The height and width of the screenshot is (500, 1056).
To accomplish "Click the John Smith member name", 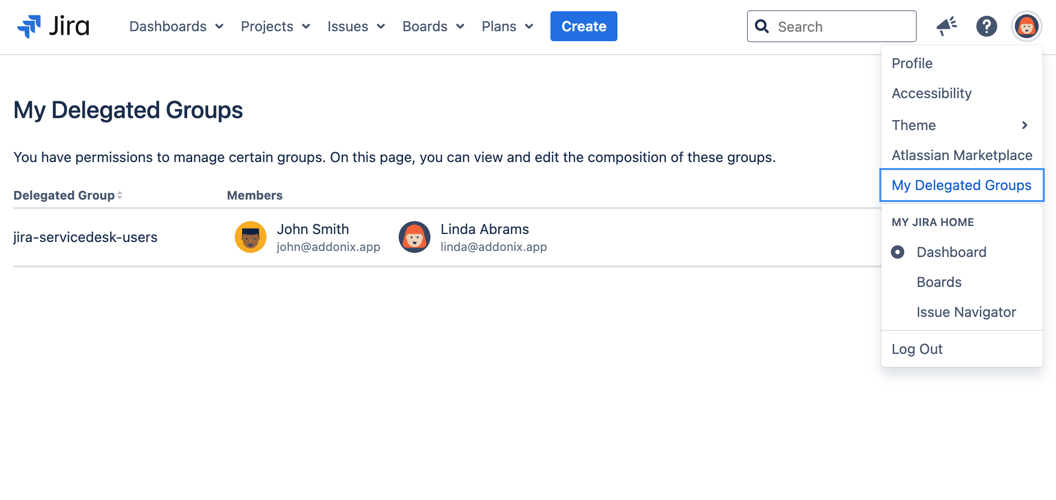I will [x=313, y=229].
